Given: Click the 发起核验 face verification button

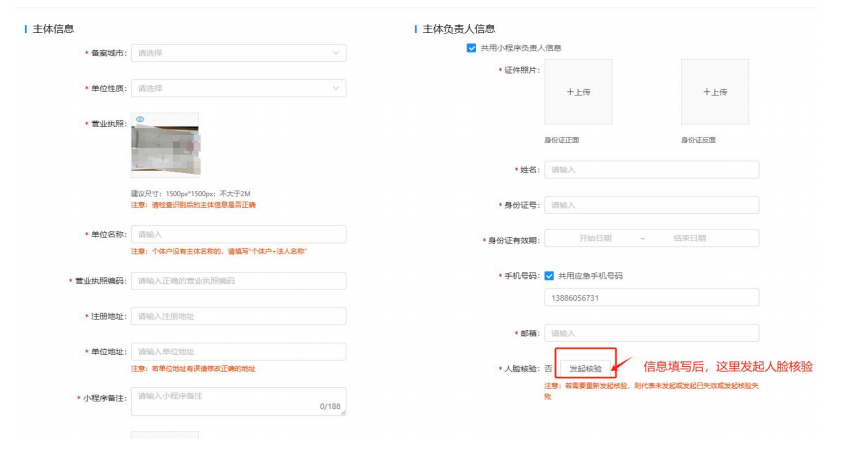Looking at the screenshot, I should tap(585, 368).
